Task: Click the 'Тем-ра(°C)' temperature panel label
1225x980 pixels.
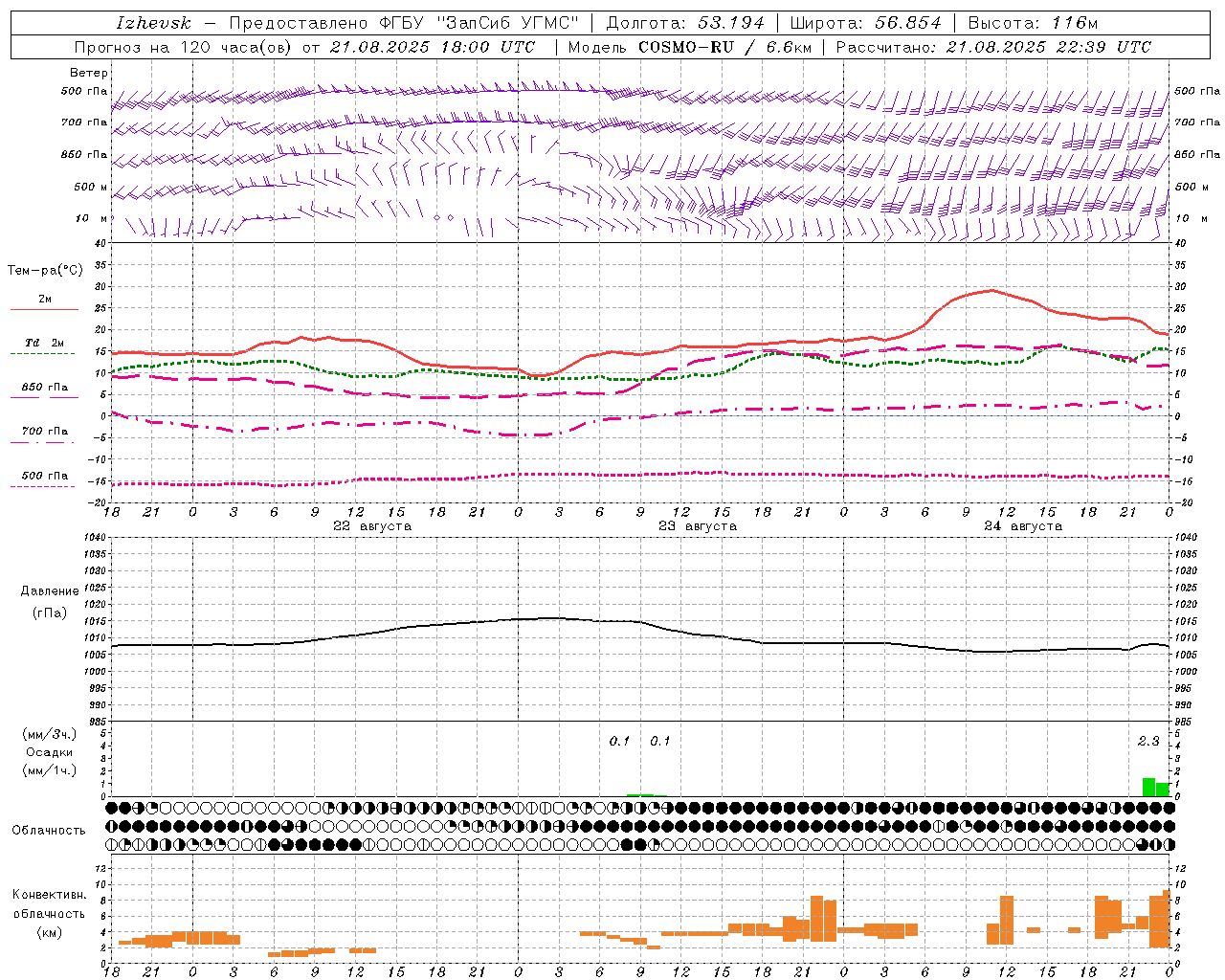Action: pyautogui.click(x=45, y=271)
